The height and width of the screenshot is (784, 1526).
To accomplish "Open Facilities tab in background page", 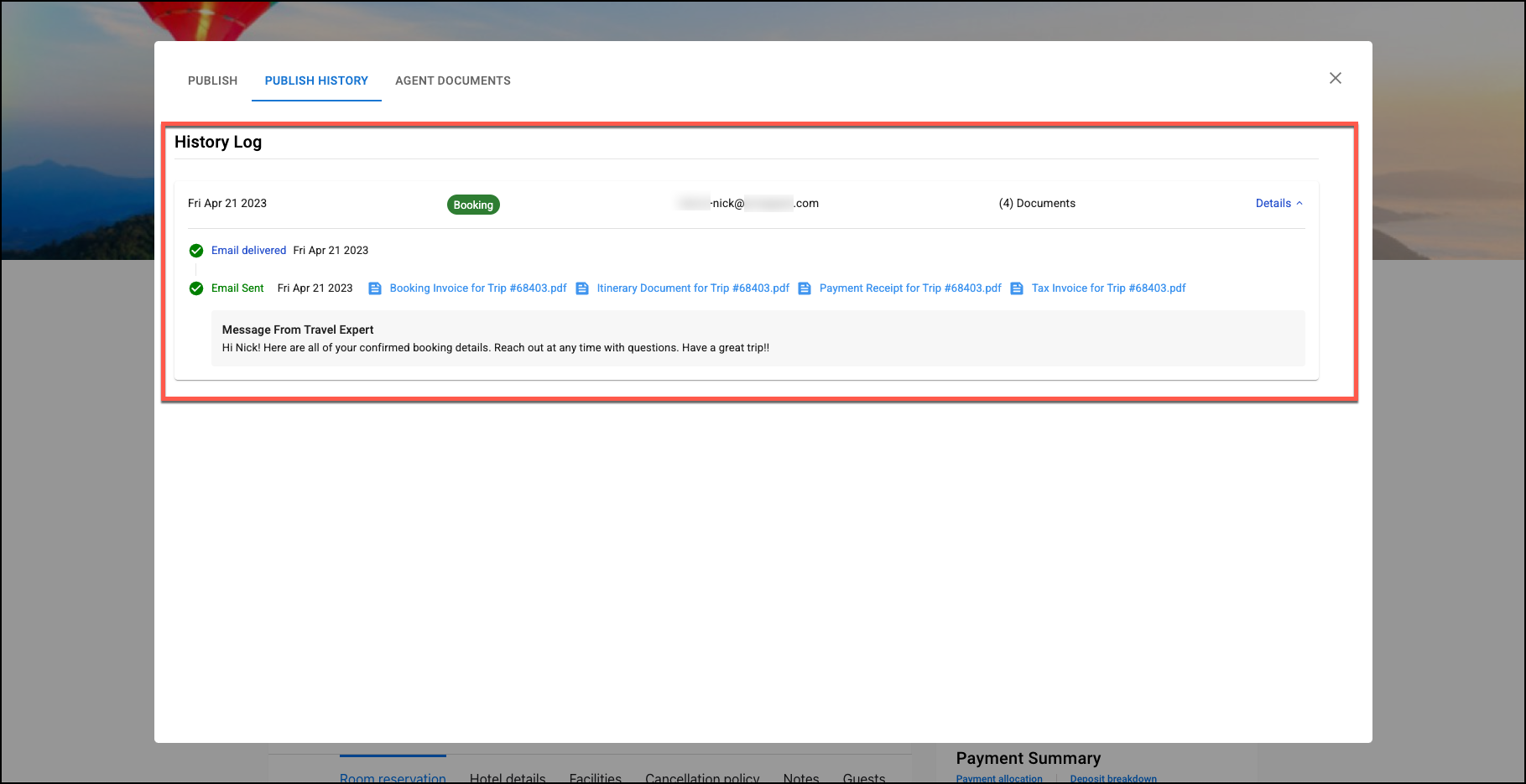I will click(596, 777).
